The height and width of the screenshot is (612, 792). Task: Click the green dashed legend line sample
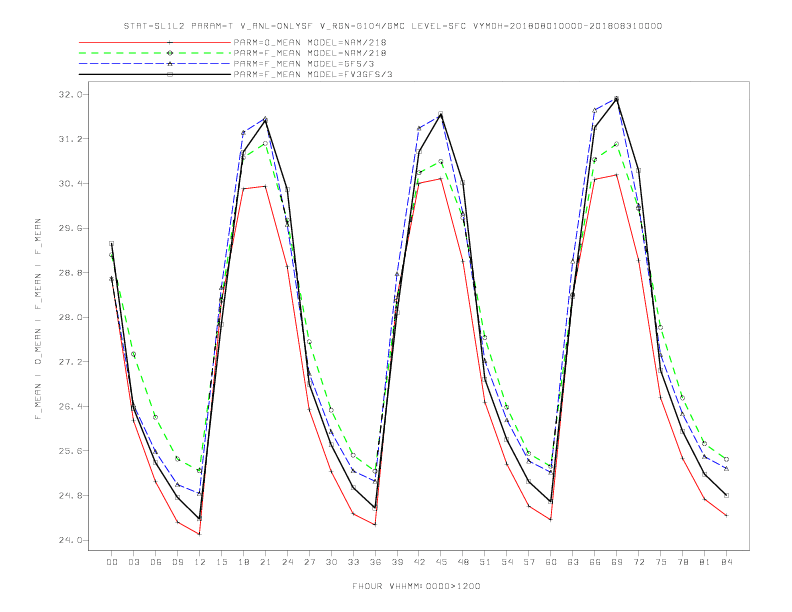pyautogui.click(x=155, y=53)
